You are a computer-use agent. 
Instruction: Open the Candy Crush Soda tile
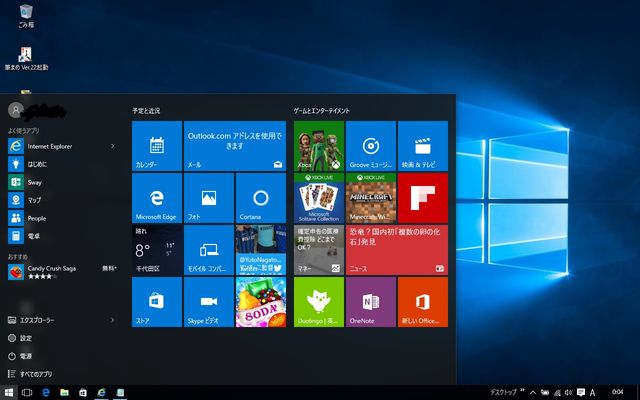261,302
